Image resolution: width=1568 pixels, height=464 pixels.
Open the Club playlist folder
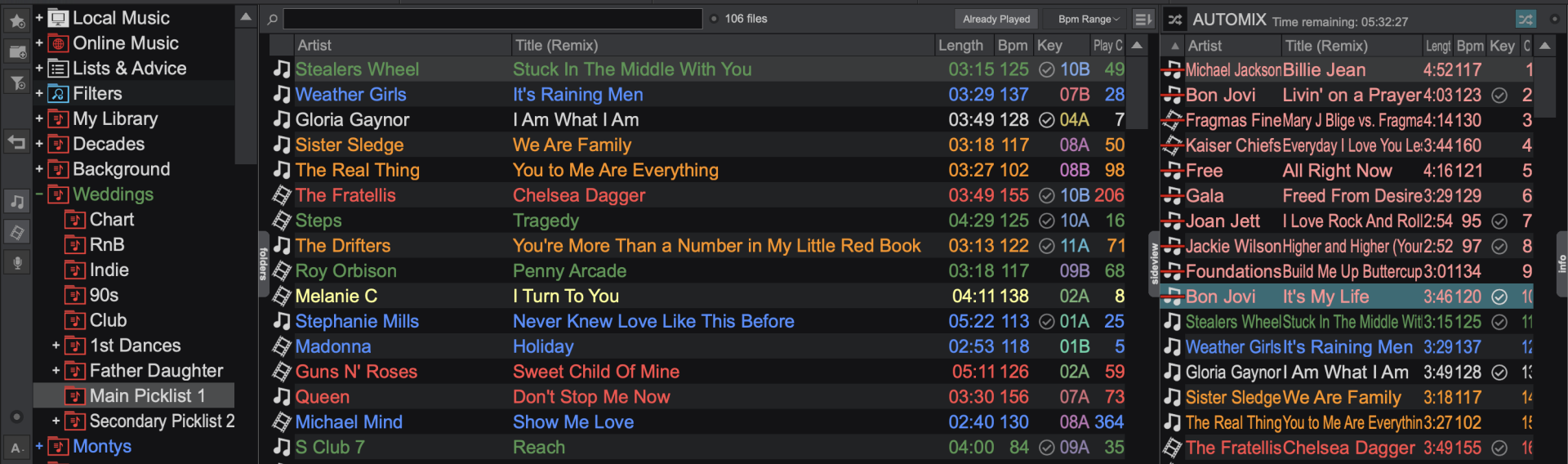[x=108, y=320]
